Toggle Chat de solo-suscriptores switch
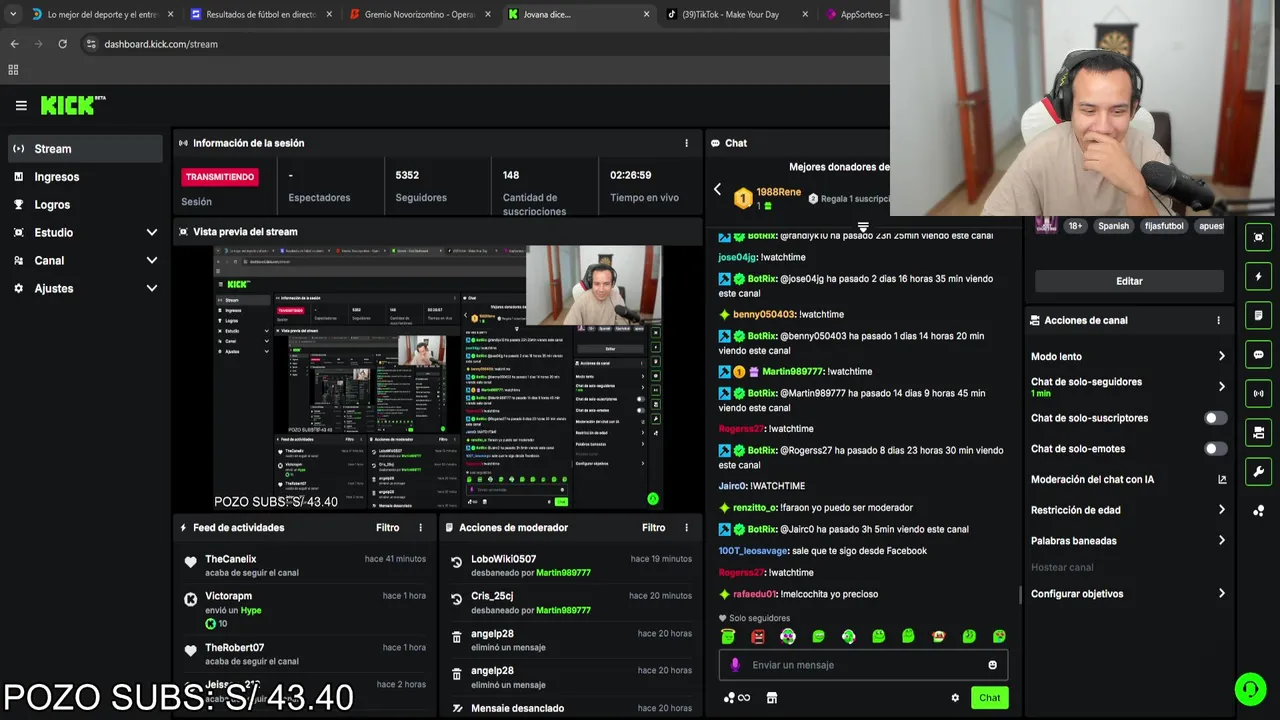 [x=1215, y=418]
